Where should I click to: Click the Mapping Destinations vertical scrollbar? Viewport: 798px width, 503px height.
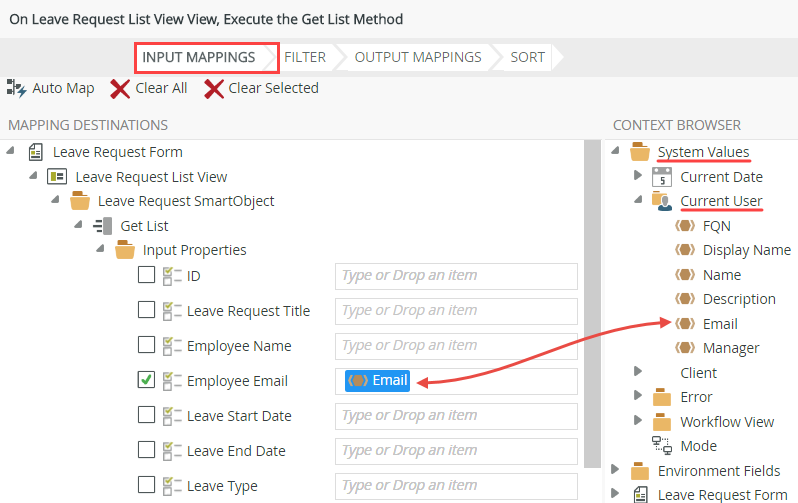click(592, 304)
